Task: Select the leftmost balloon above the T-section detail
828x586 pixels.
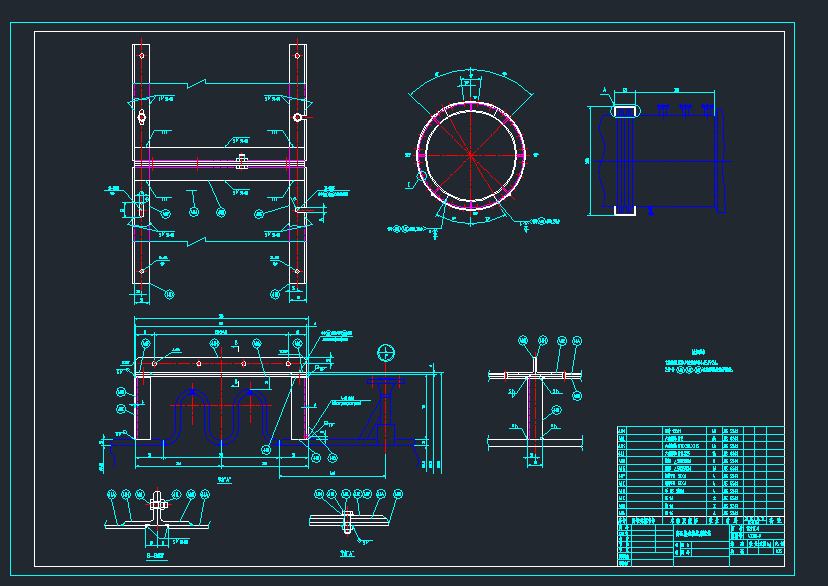Action: (523, 341)
